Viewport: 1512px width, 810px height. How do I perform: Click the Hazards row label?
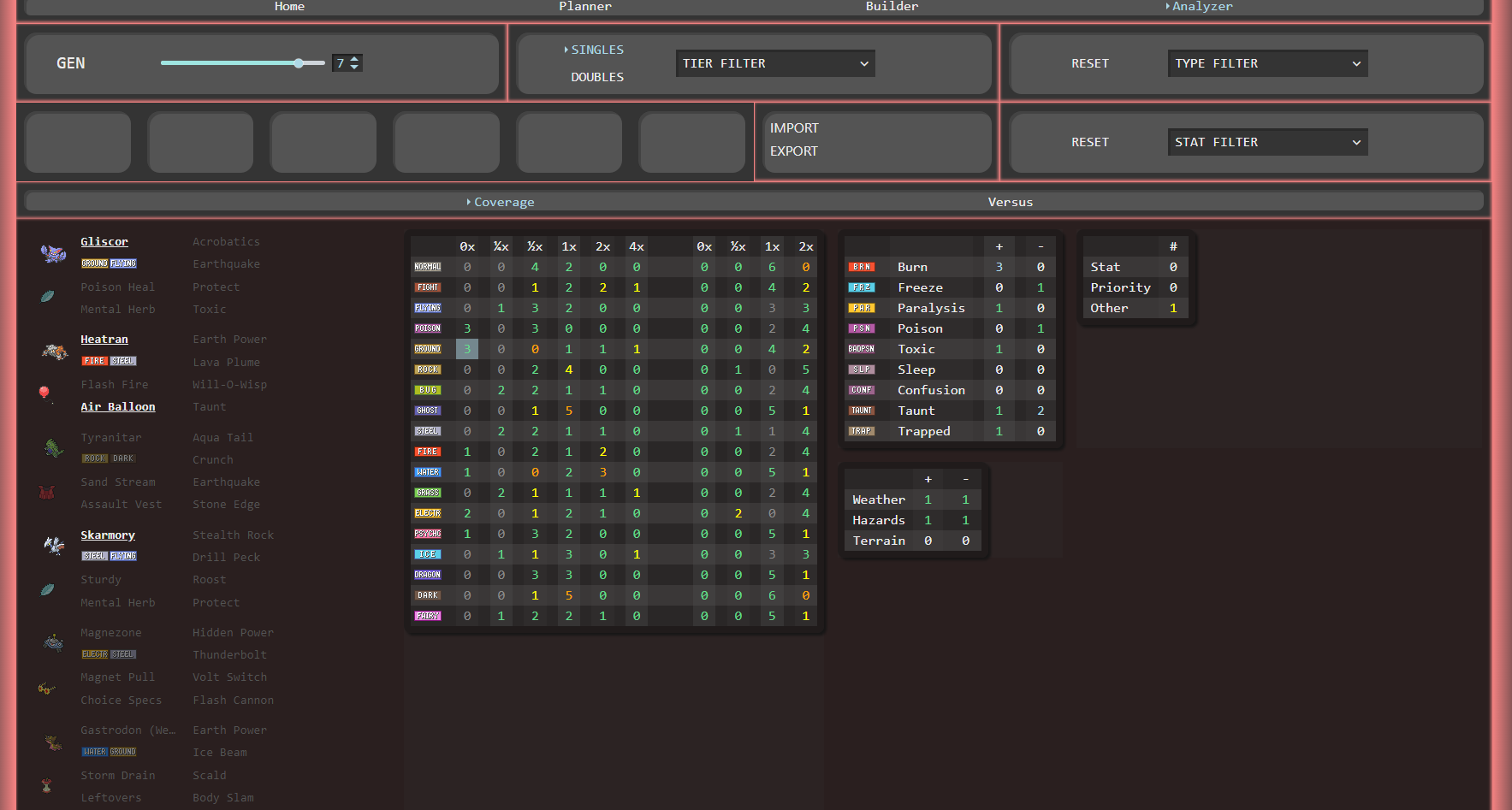[879, 520]
